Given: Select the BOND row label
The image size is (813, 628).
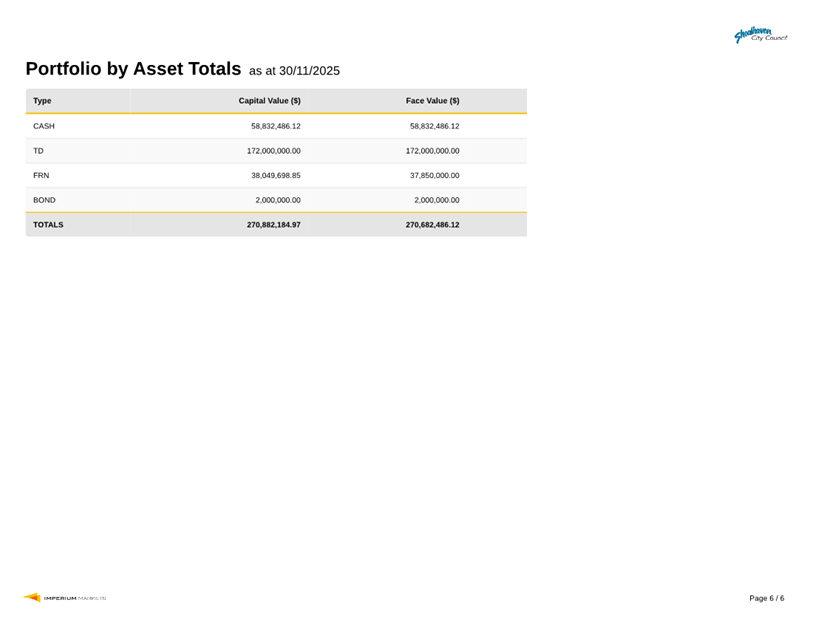Looking at the screenshot, I should [44, 200].
